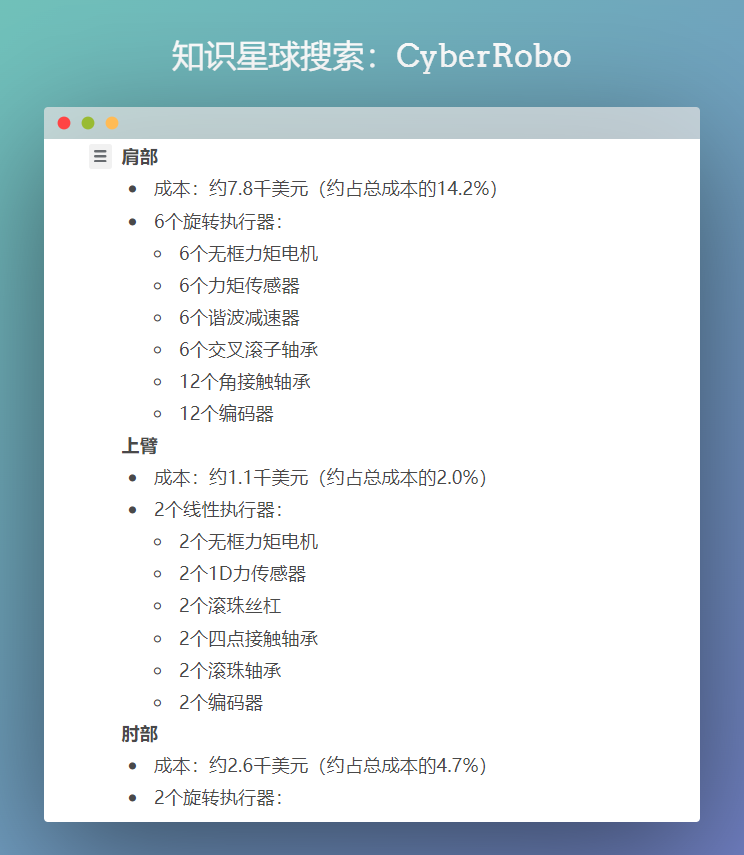This screenshot has height=855, width=744.
Task: Select the line 成本:约7.8千美元
Action: (x=326, y=189)
